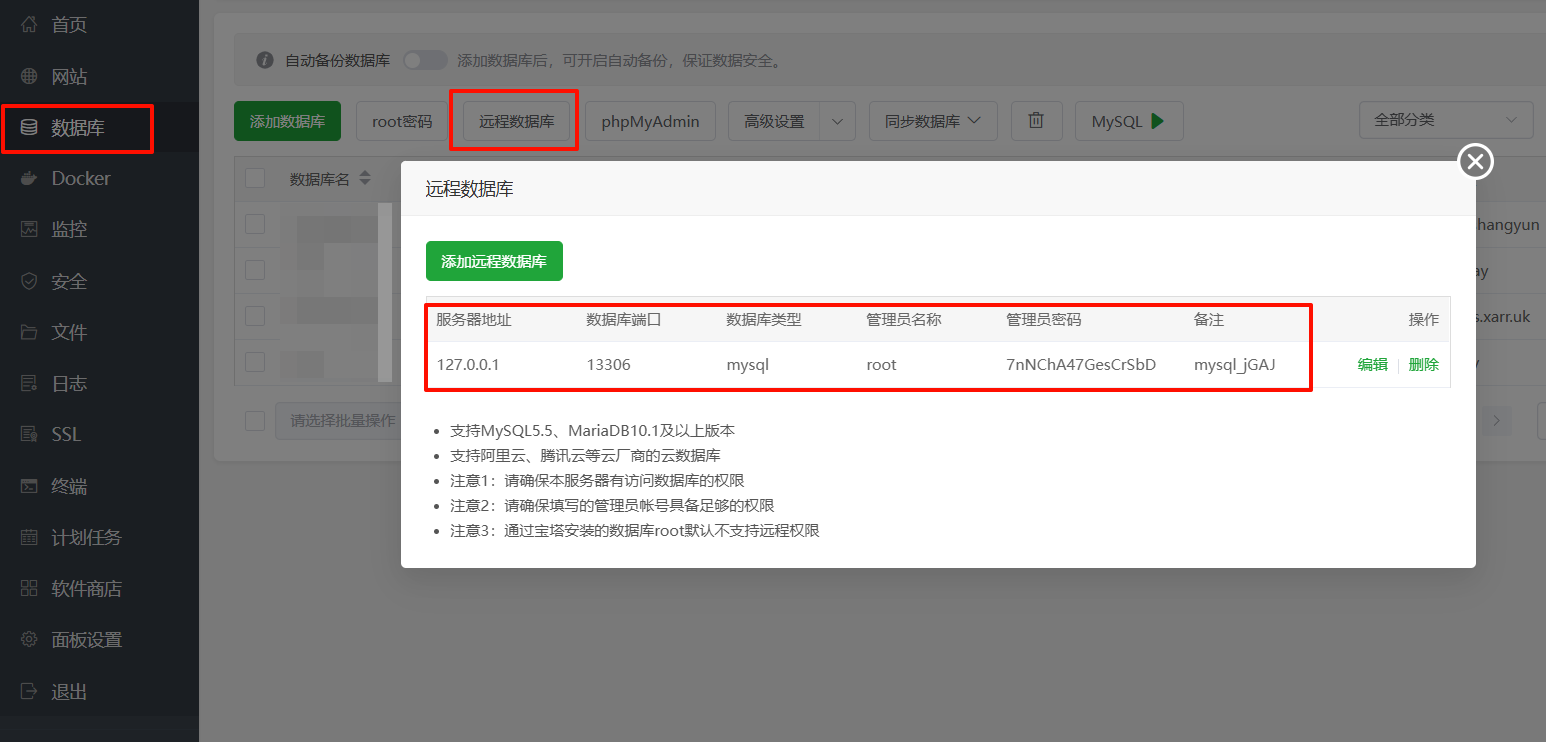Click the 添加远程数据库 button
The image size is (1546, 742).
tap(494, 260)
